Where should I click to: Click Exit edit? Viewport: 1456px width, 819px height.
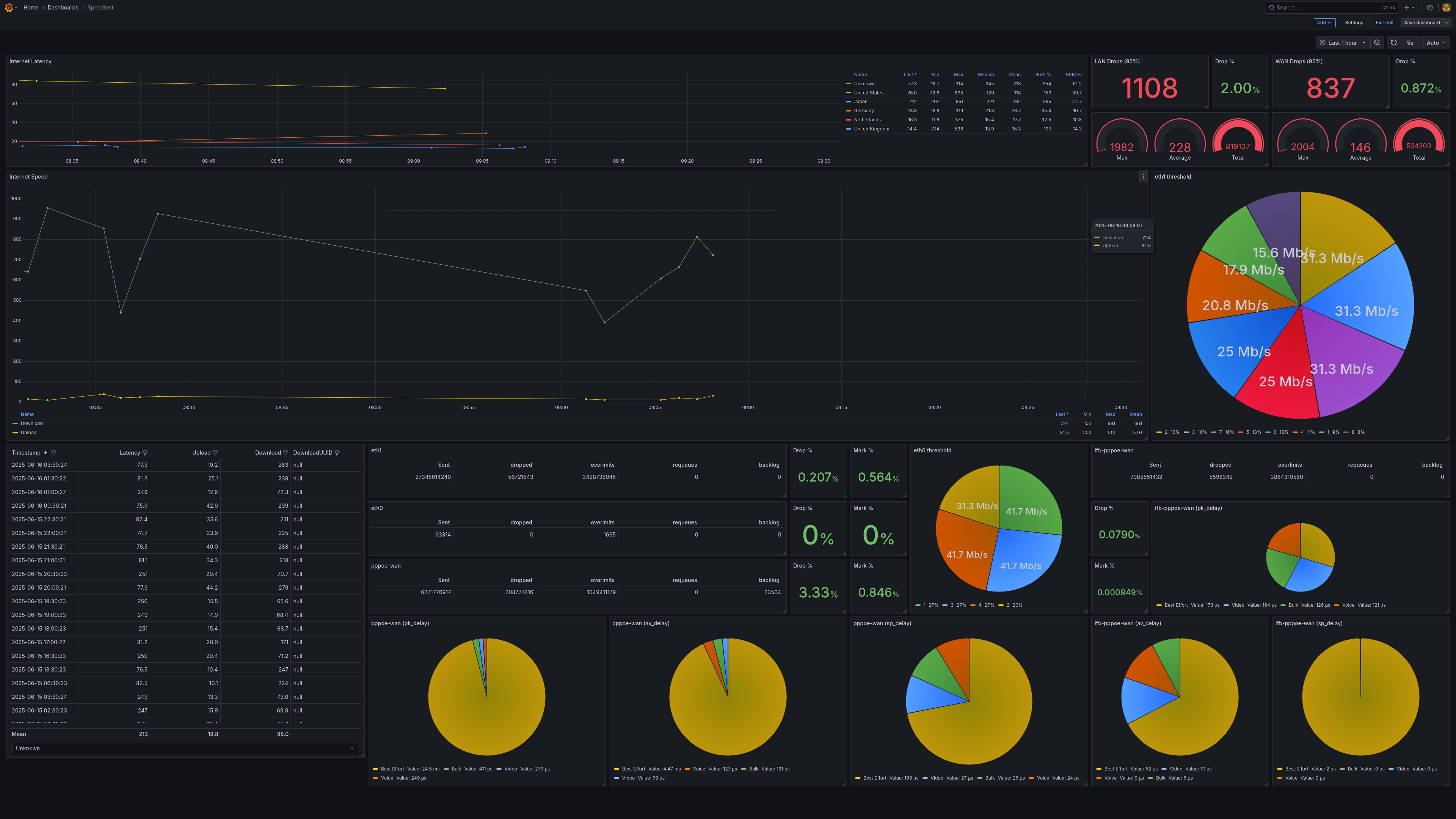coord(1384,23)
